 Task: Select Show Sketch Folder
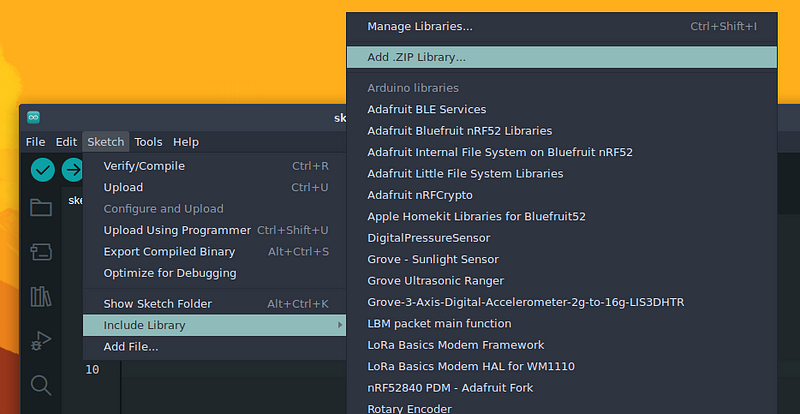click(x=214, y=304)
